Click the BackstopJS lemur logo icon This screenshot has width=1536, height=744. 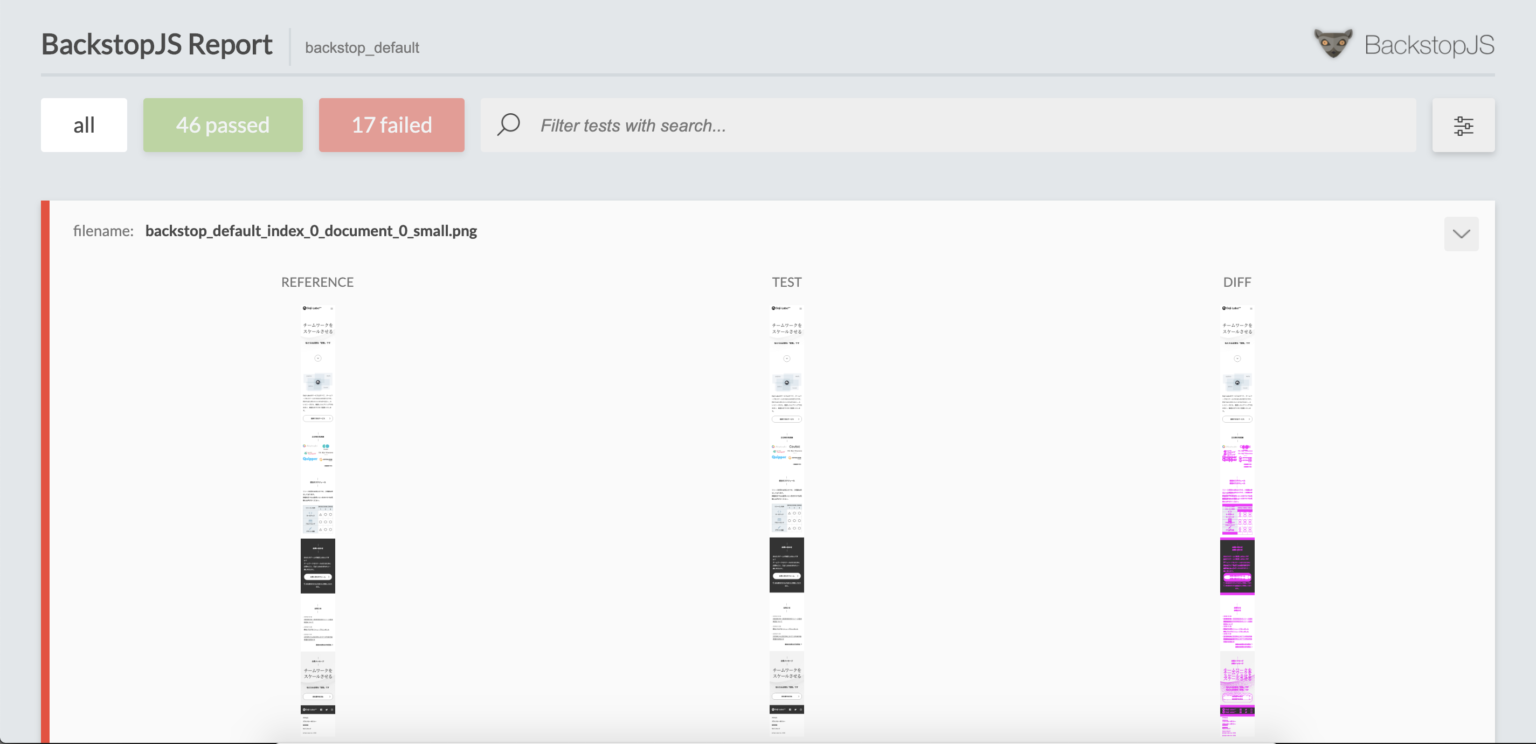pos(1333,44)
